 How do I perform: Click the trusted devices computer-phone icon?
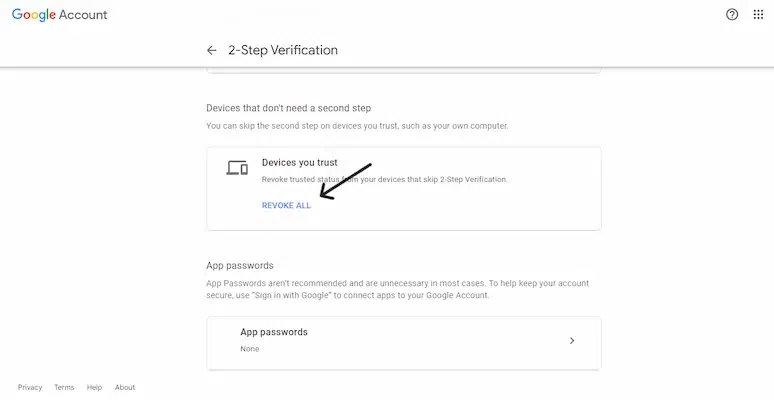237,167
